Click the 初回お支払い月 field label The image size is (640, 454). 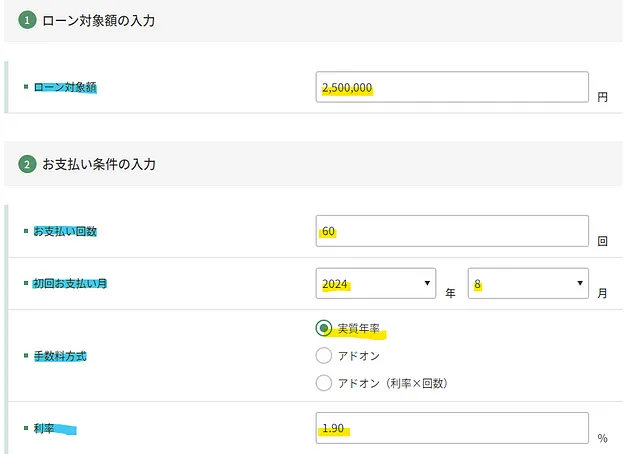coord(70,284)
